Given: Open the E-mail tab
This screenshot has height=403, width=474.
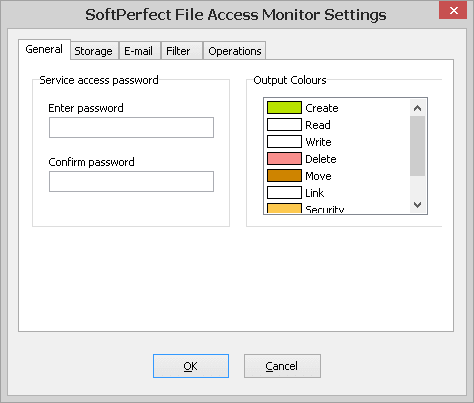Looking at the screenshot, I should coord(139,51).
